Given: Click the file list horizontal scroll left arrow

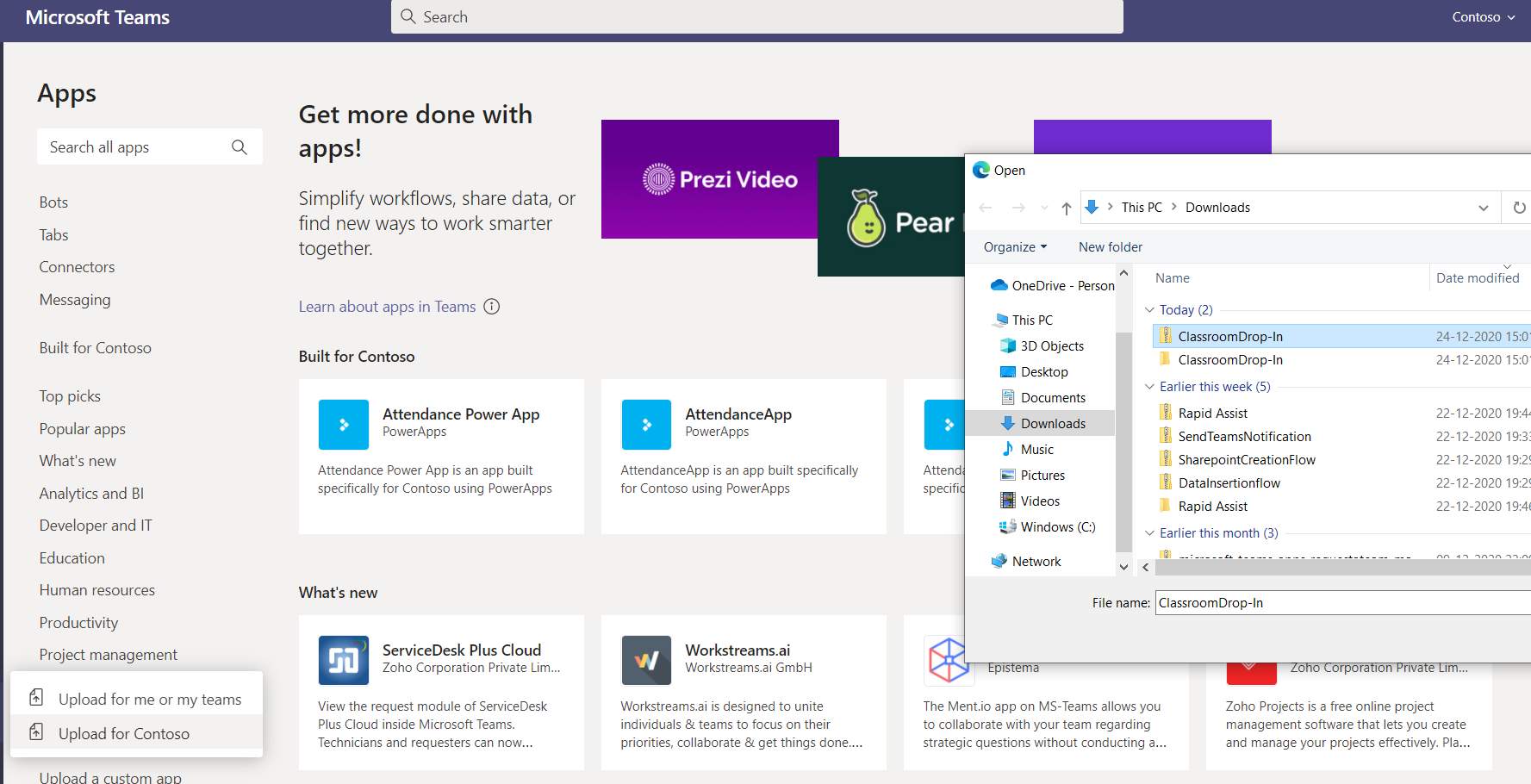Looking at the screenshot, I should coord(1145,567).
